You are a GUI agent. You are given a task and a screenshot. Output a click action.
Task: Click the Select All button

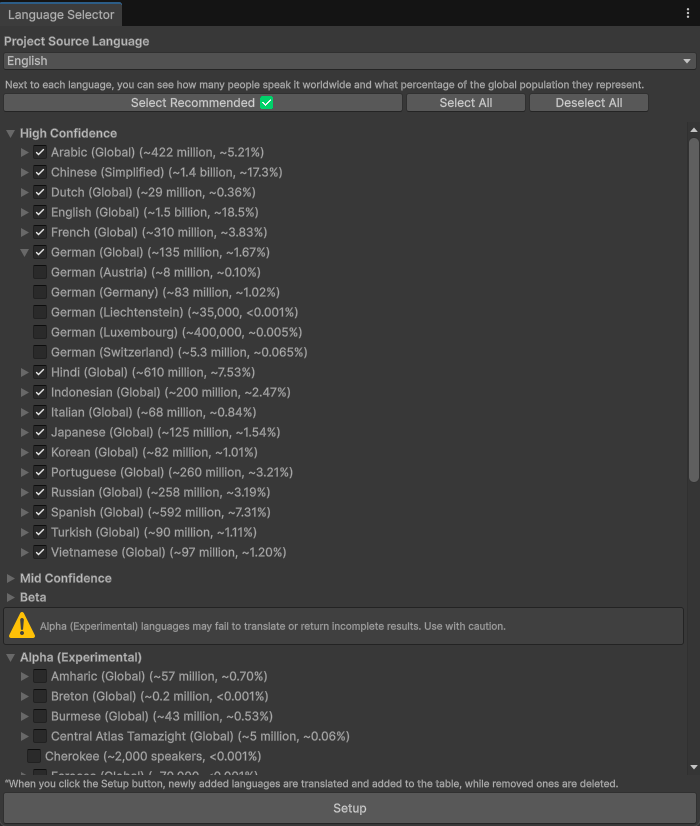pyautogui.click(x=465, y=102)
